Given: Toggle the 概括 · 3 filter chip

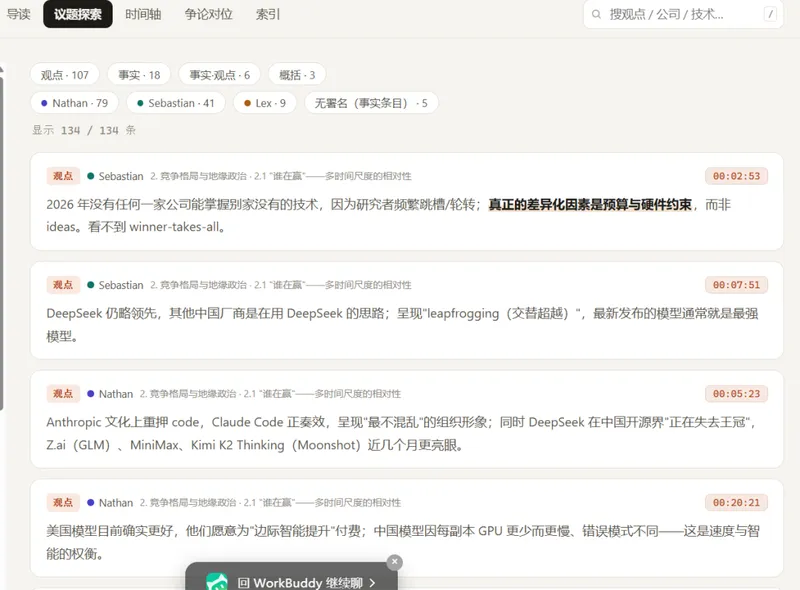Looking at the screenshot, I should tap(297, 75).
